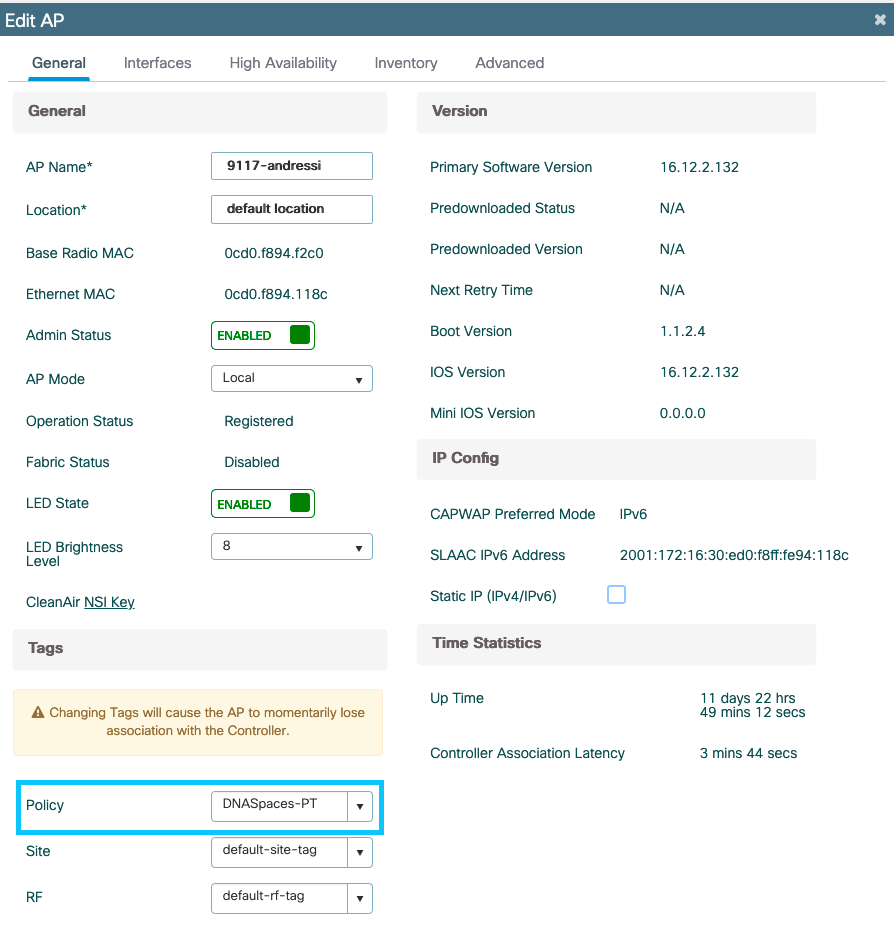Go to the Advanced tab
The height and width of the screenshot is (931, 894).
[509, 63]
